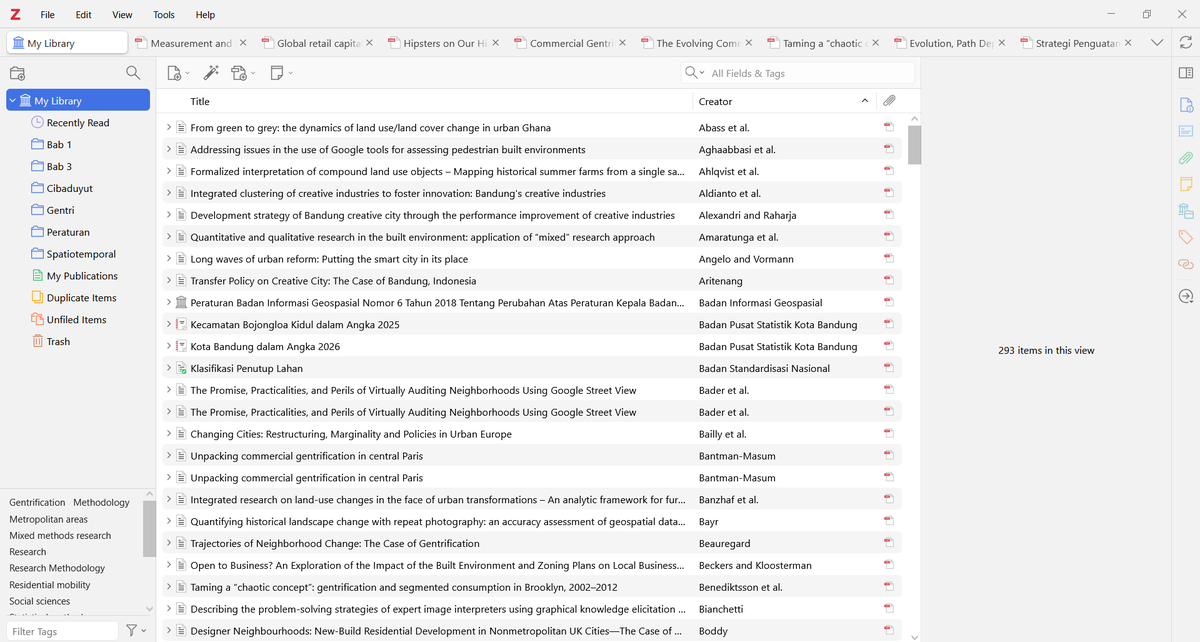Expand Kota Bandung dalam Angka 2026 row

(169, 347)
